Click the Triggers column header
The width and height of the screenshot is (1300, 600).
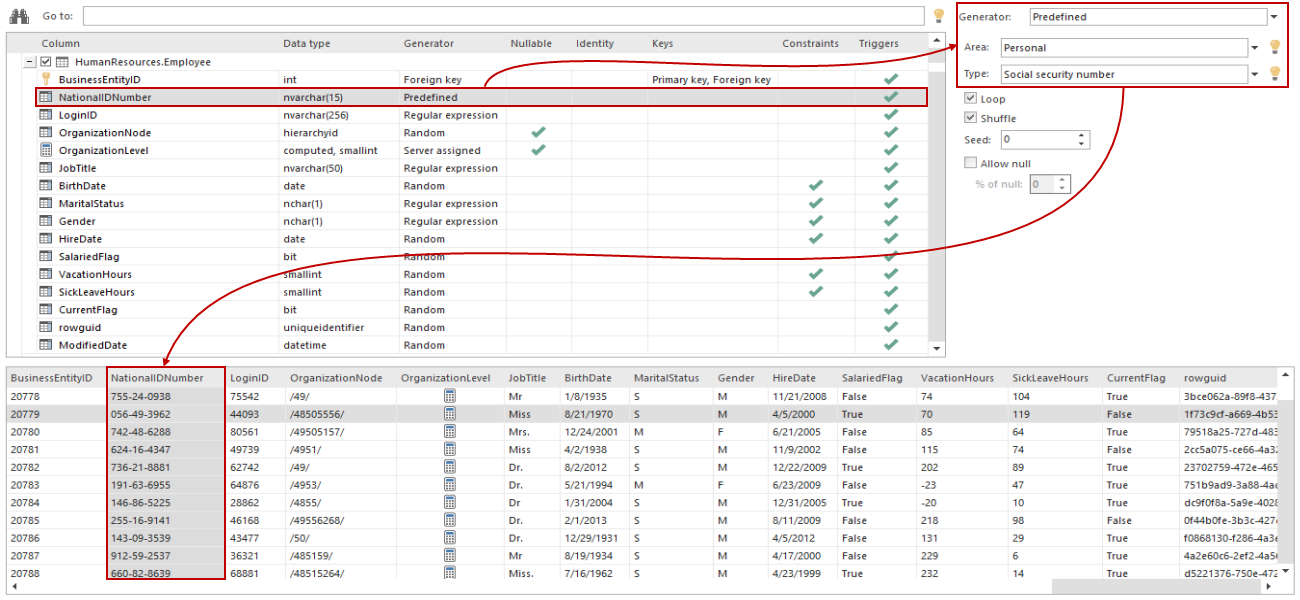coord(878,43)
